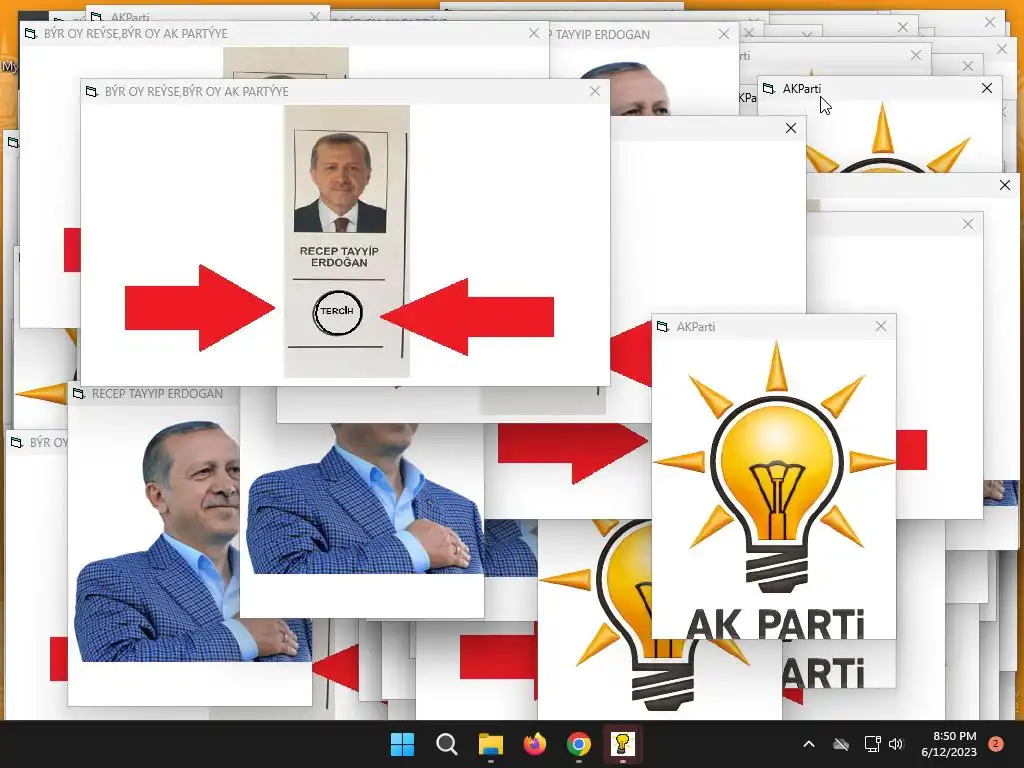Select the RECEP TAYYIP ERDOGAN window title text
The height and width of the screenshot is (768, 1024).
click(x=157, y=394)
